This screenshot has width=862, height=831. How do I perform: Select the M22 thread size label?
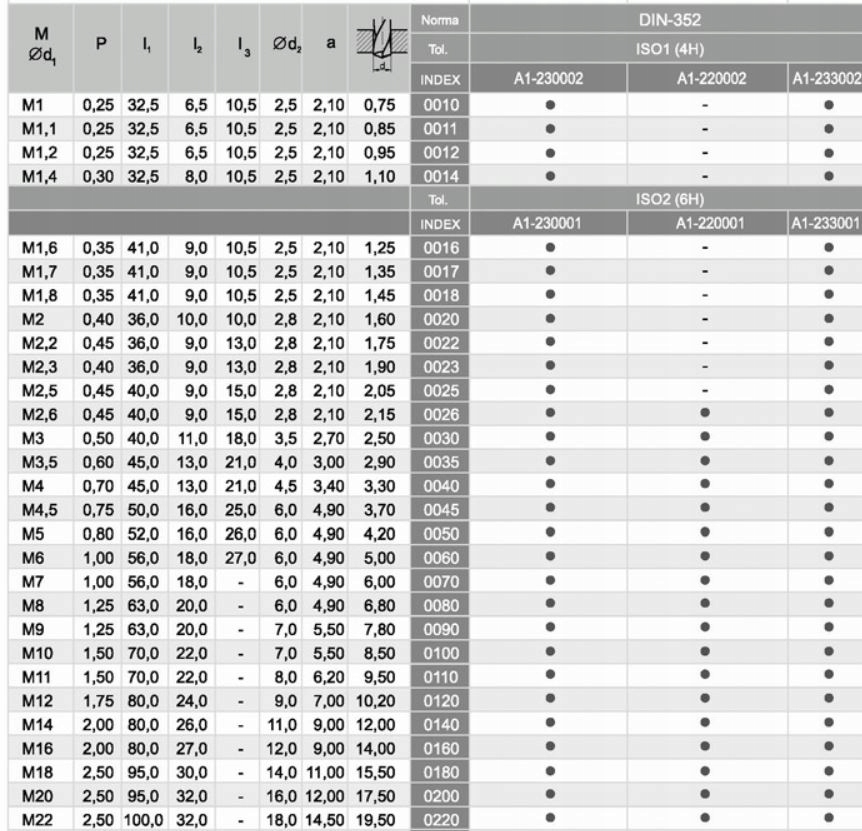pos(37,820)
